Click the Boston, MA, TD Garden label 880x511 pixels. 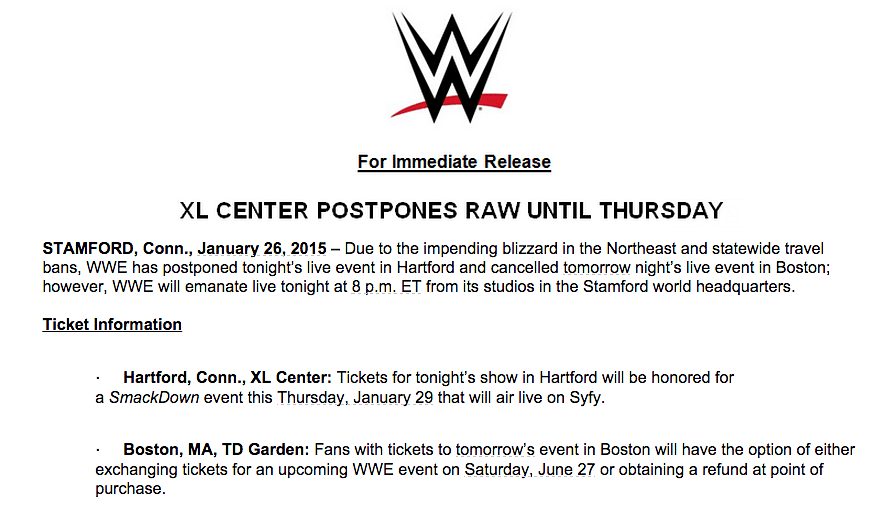click(216, 450)
